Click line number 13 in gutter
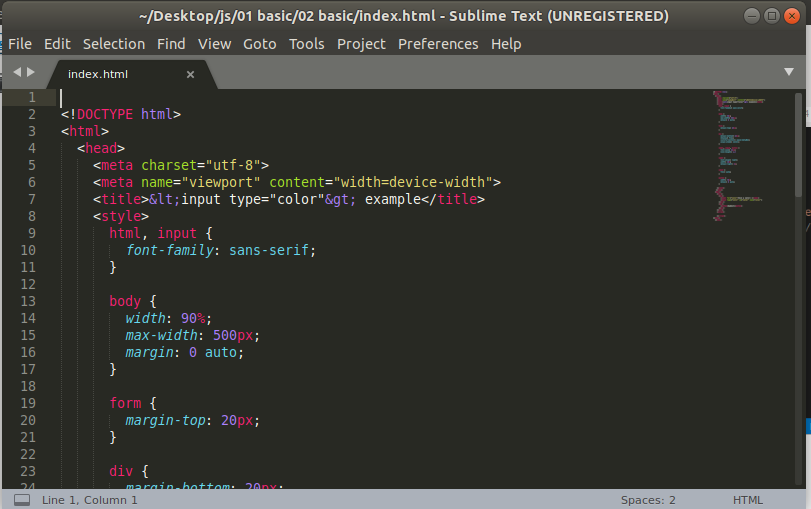811x509 pixels. pos(28,301)
